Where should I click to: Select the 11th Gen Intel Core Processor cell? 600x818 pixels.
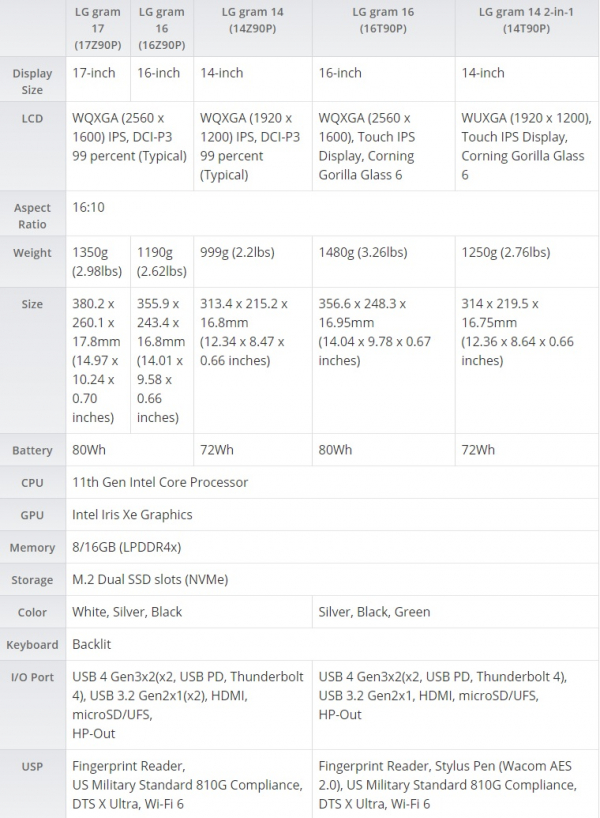pos(332,482)
